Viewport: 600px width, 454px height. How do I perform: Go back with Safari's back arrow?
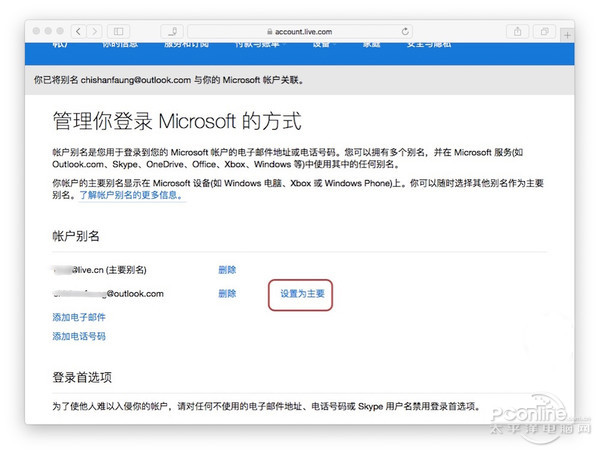coord(78,31)
